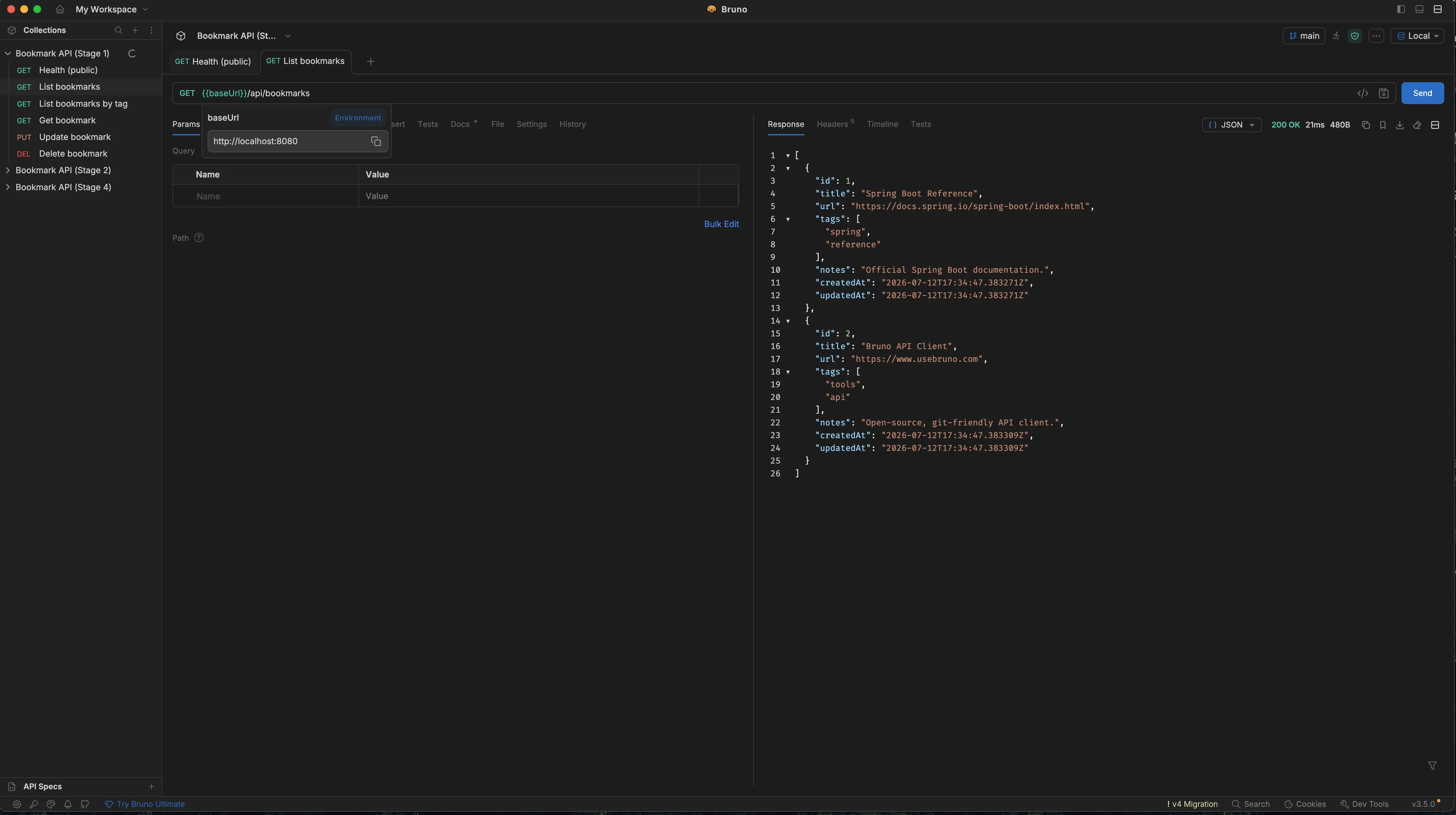Expand the Bookmark API (Stage 2) collection

click(x=8, y=170)
